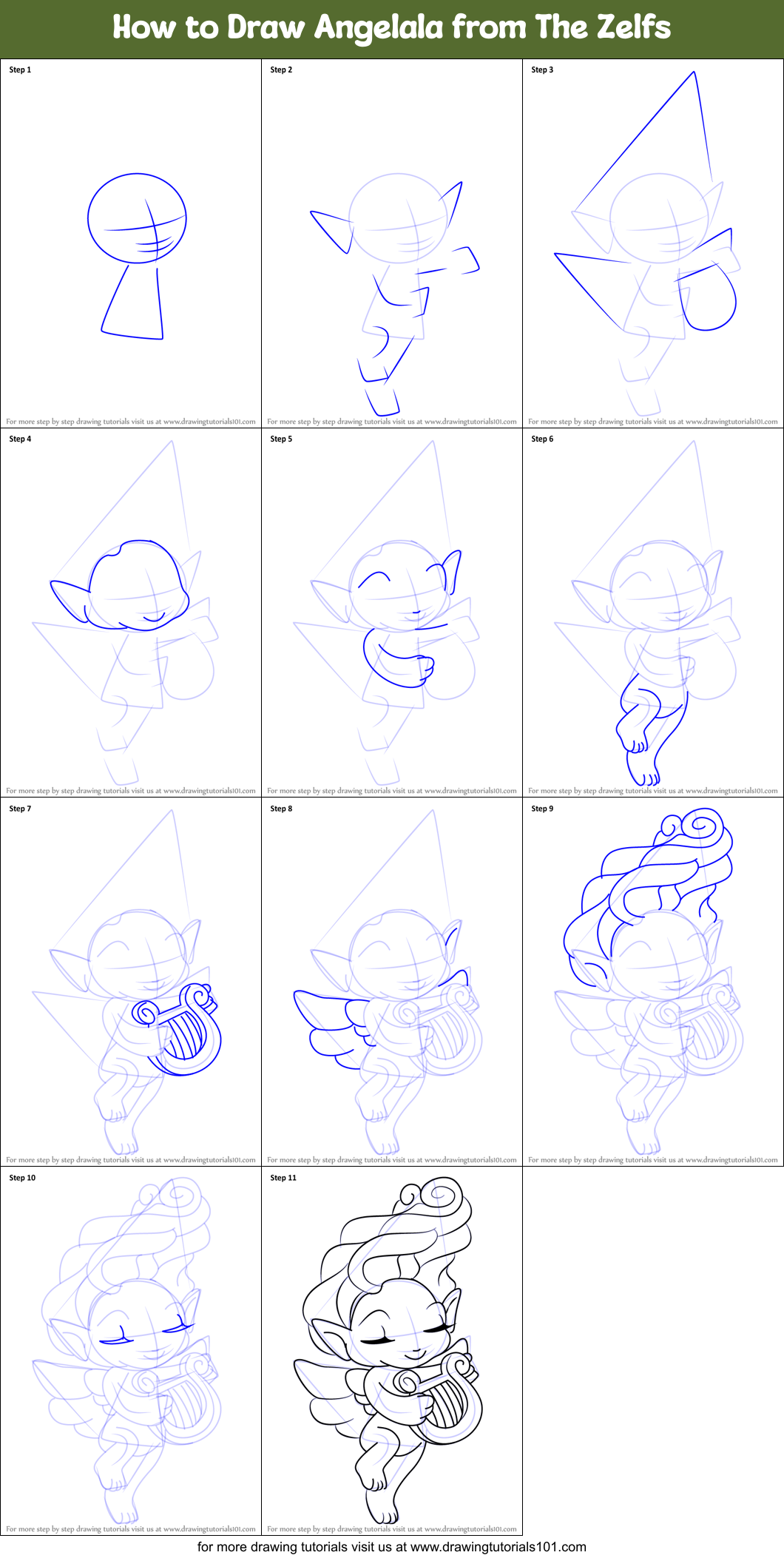Image resolution: width=784 pixels, height=1558 pixels.
Task: Click the 'Step 8' label
Action: (281, 809)
